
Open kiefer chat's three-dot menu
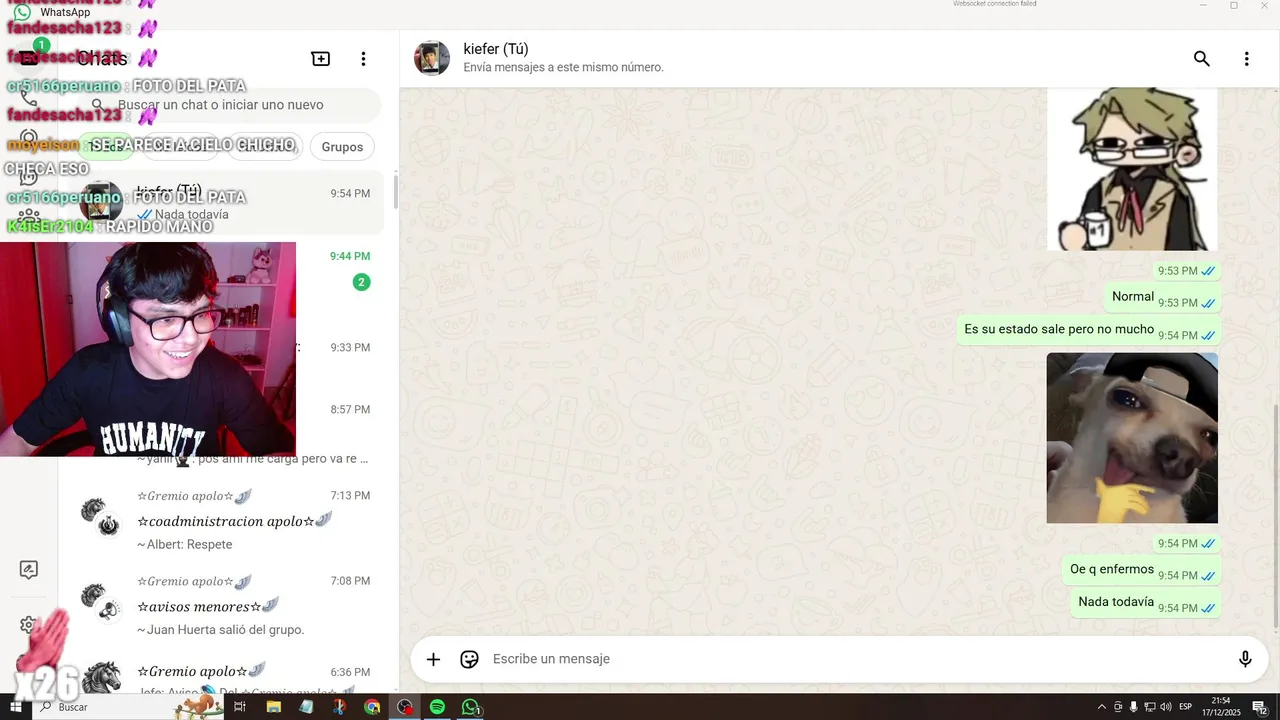[x=1246, y=59]
